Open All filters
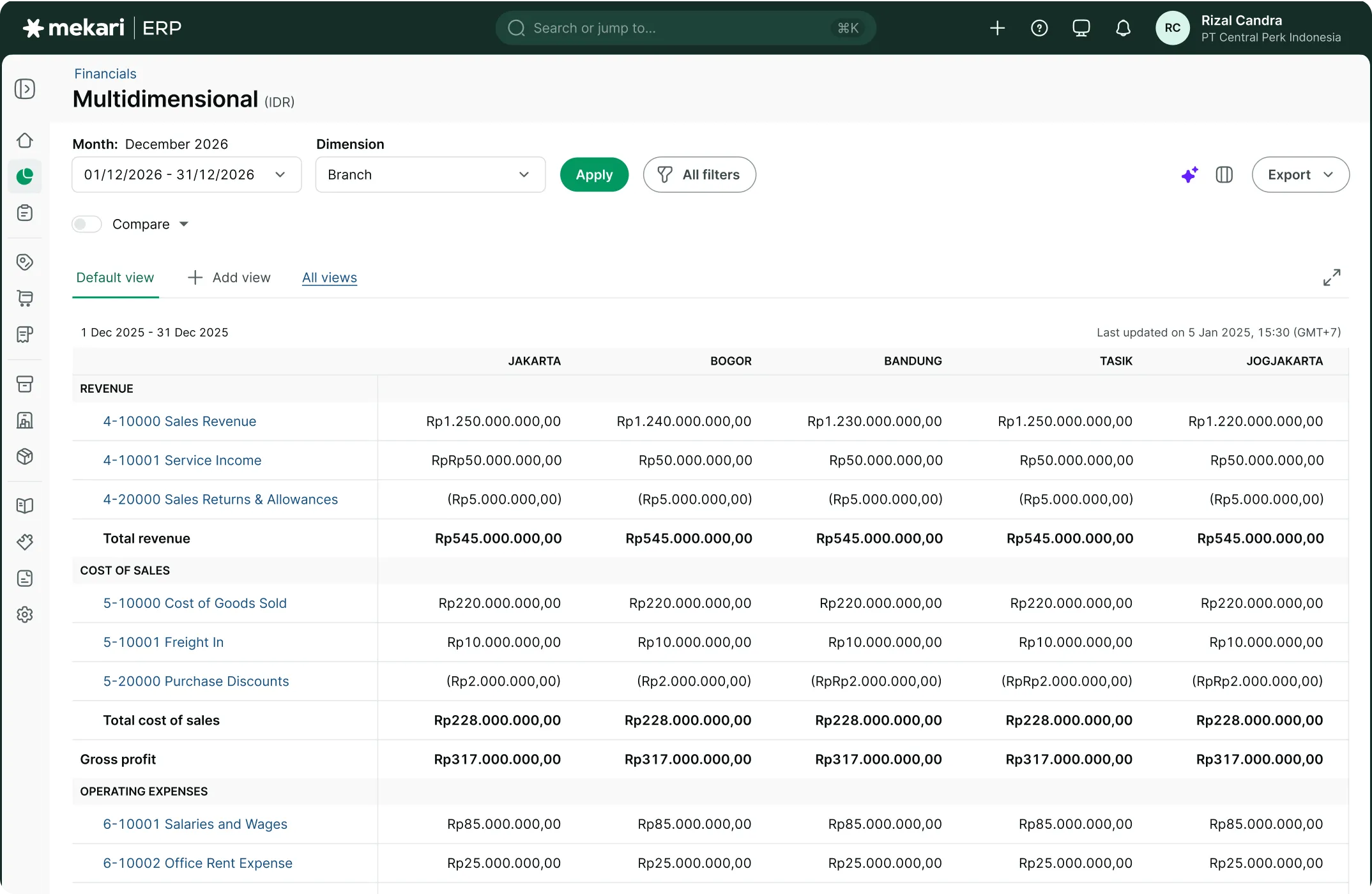This screenshot has width=1372, height=894. pyautogui.click(x=699, y=174)
